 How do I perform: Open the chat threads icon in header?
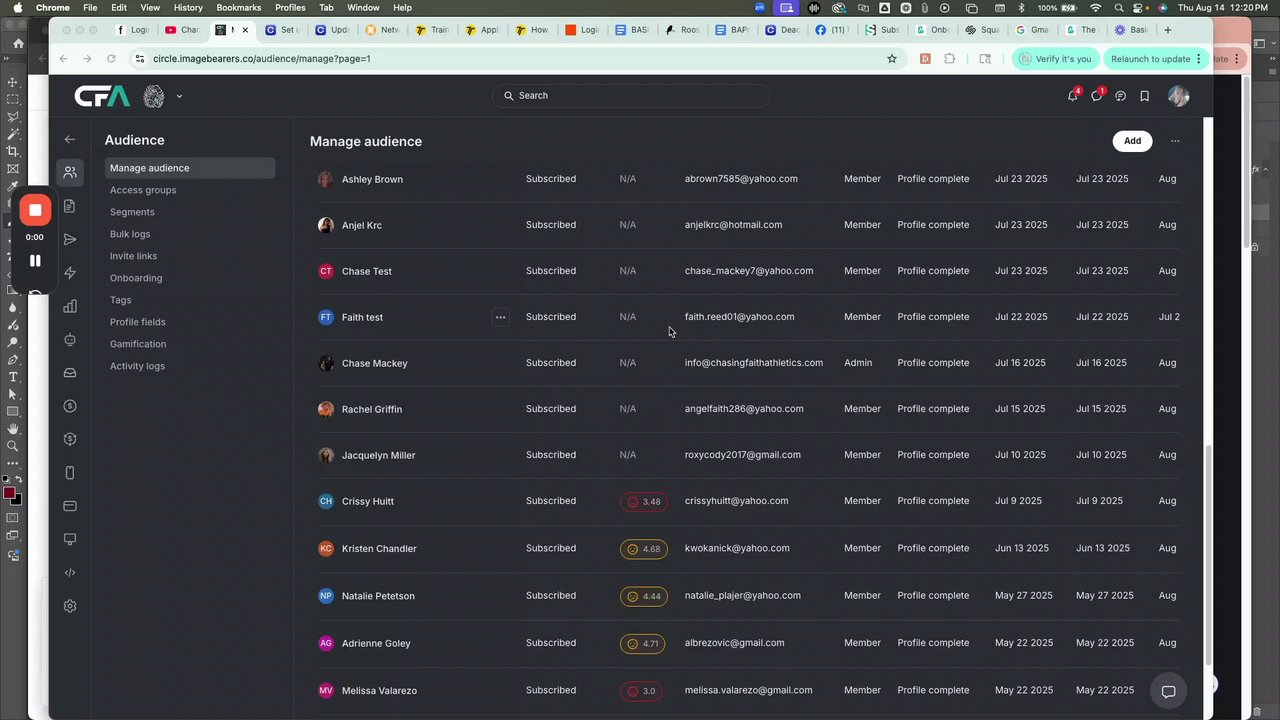pyautogui.click(x=1121, y=96)
